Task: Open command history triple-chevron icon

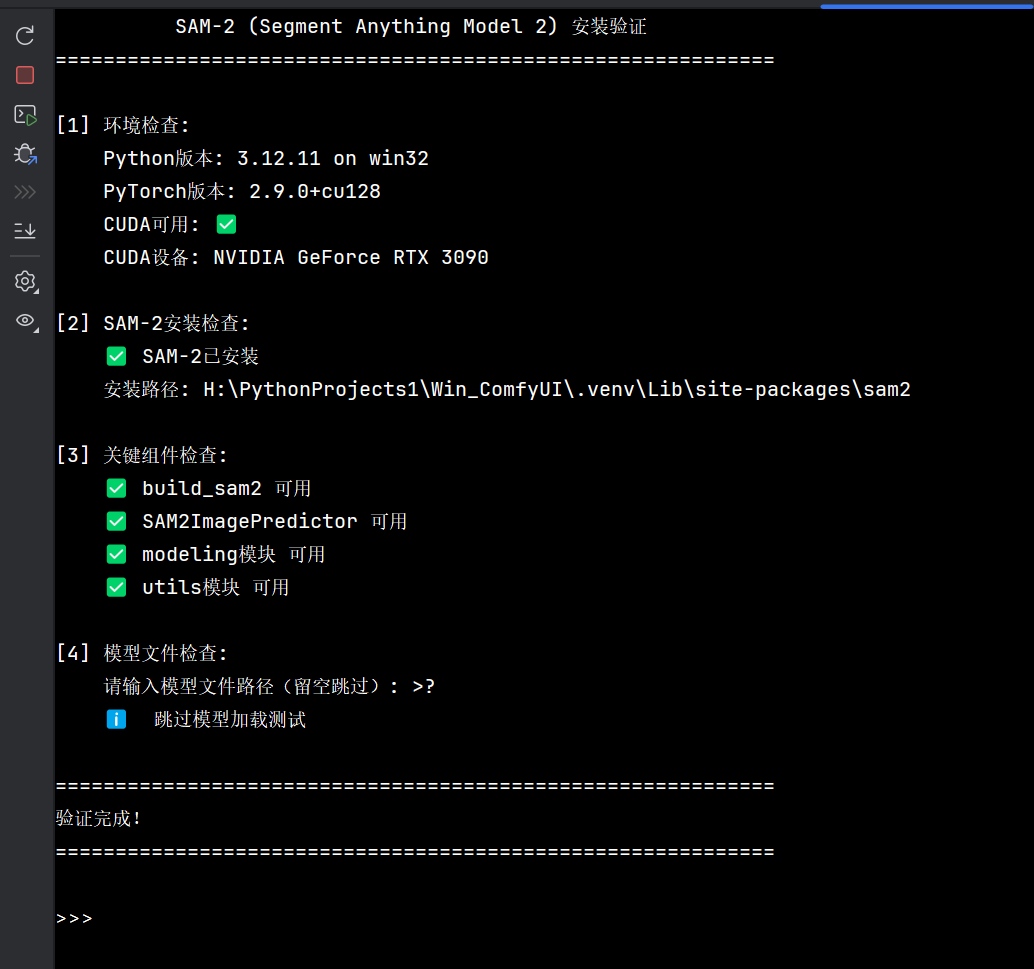Action: [x=25, y=192]
